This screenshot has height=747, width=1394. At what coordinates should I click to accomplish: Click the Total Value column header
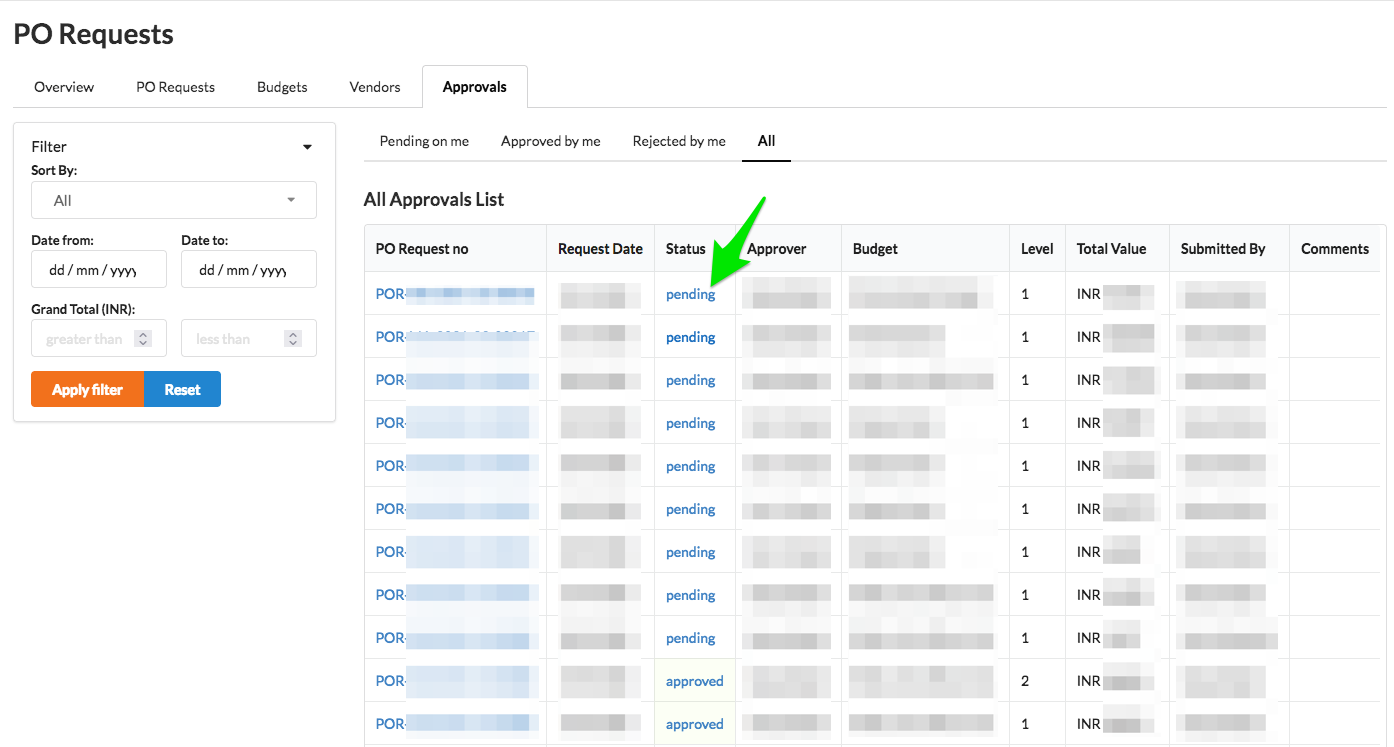[x=1111, y=249]
